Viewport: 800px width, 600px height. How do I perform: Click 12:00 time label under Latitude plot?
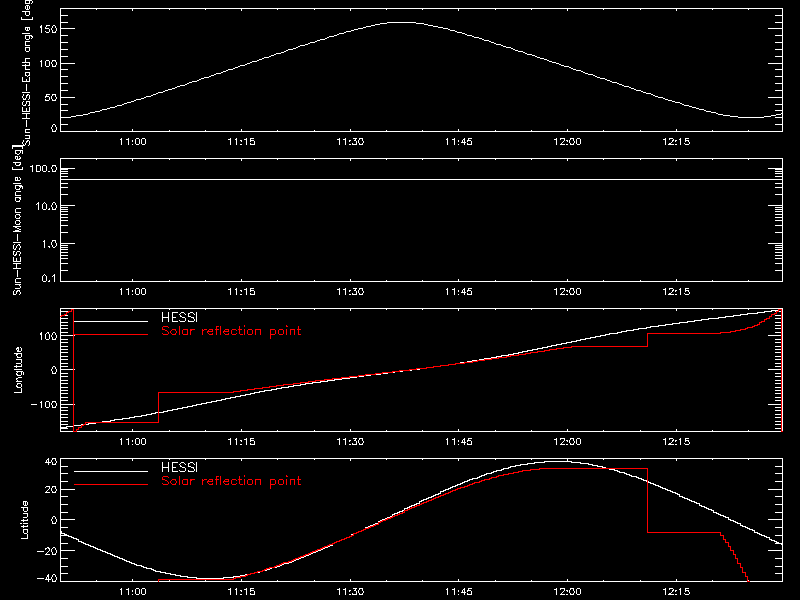tap(567, 592)
